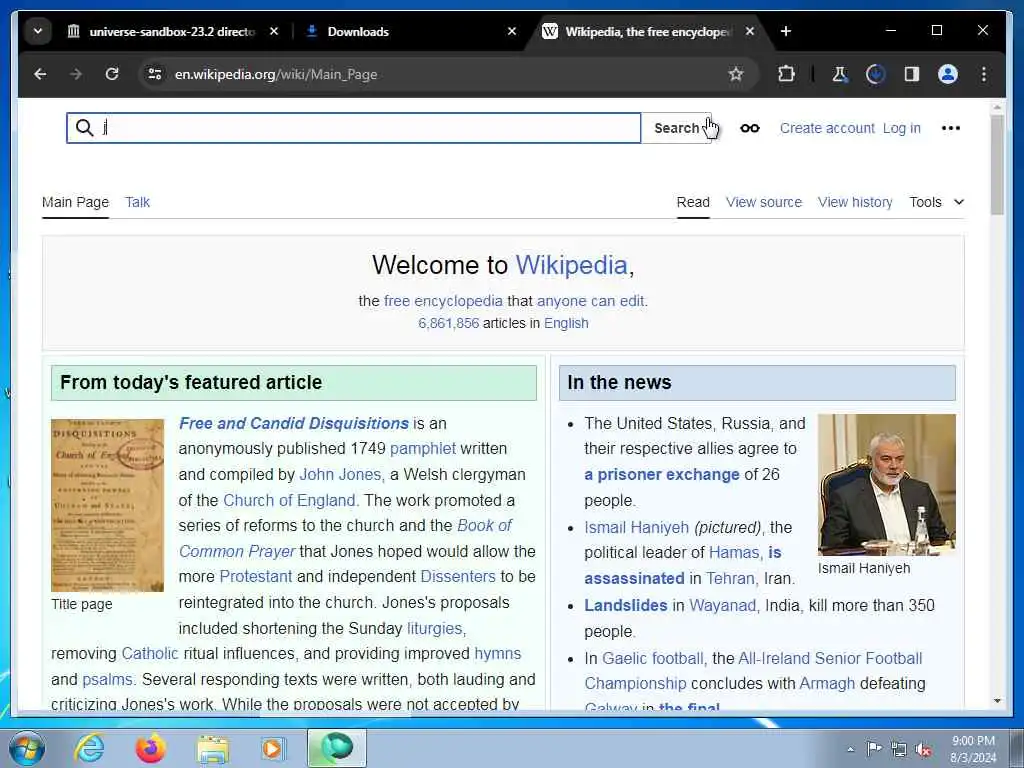Close the Wikipedia tab
1024x768 pixels.
pos(750,31)
